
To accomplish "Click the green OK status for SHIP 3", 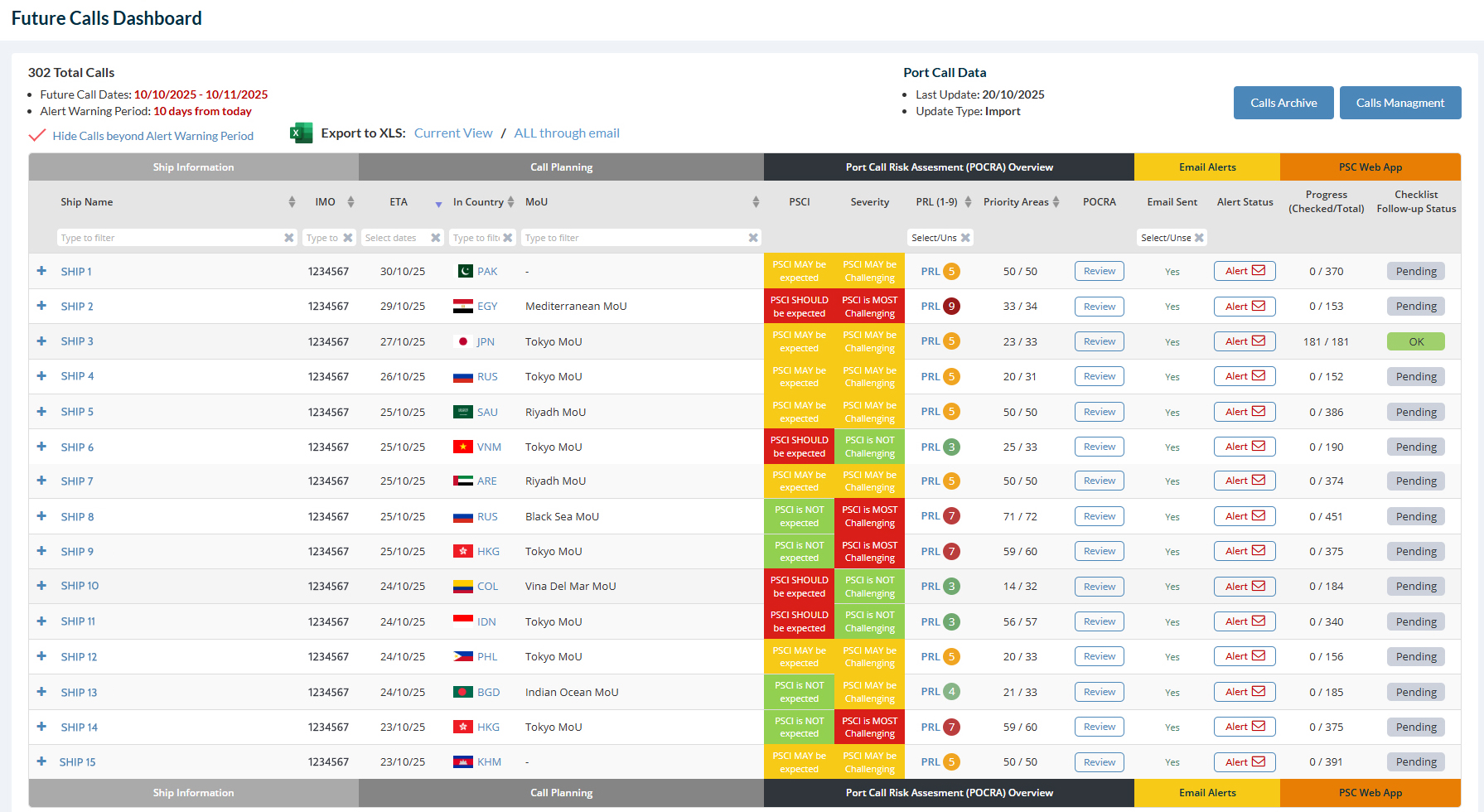I will point(1415,341).
